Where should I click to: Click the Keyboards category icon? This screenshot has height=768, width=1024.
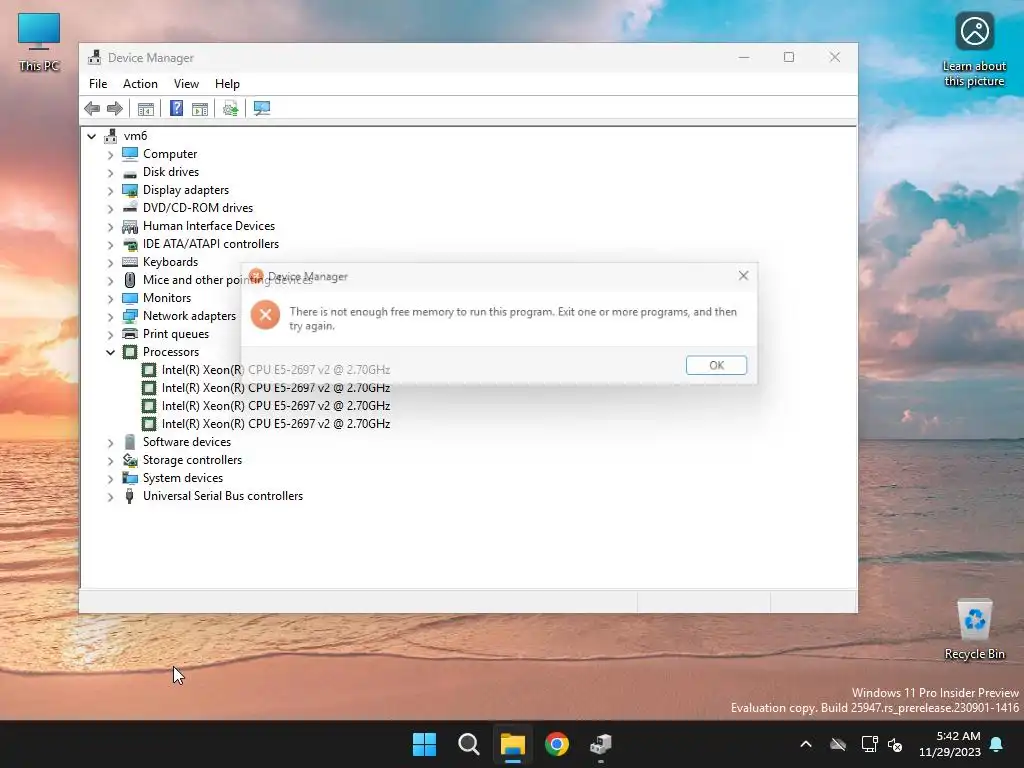click(x=130, y=262)
